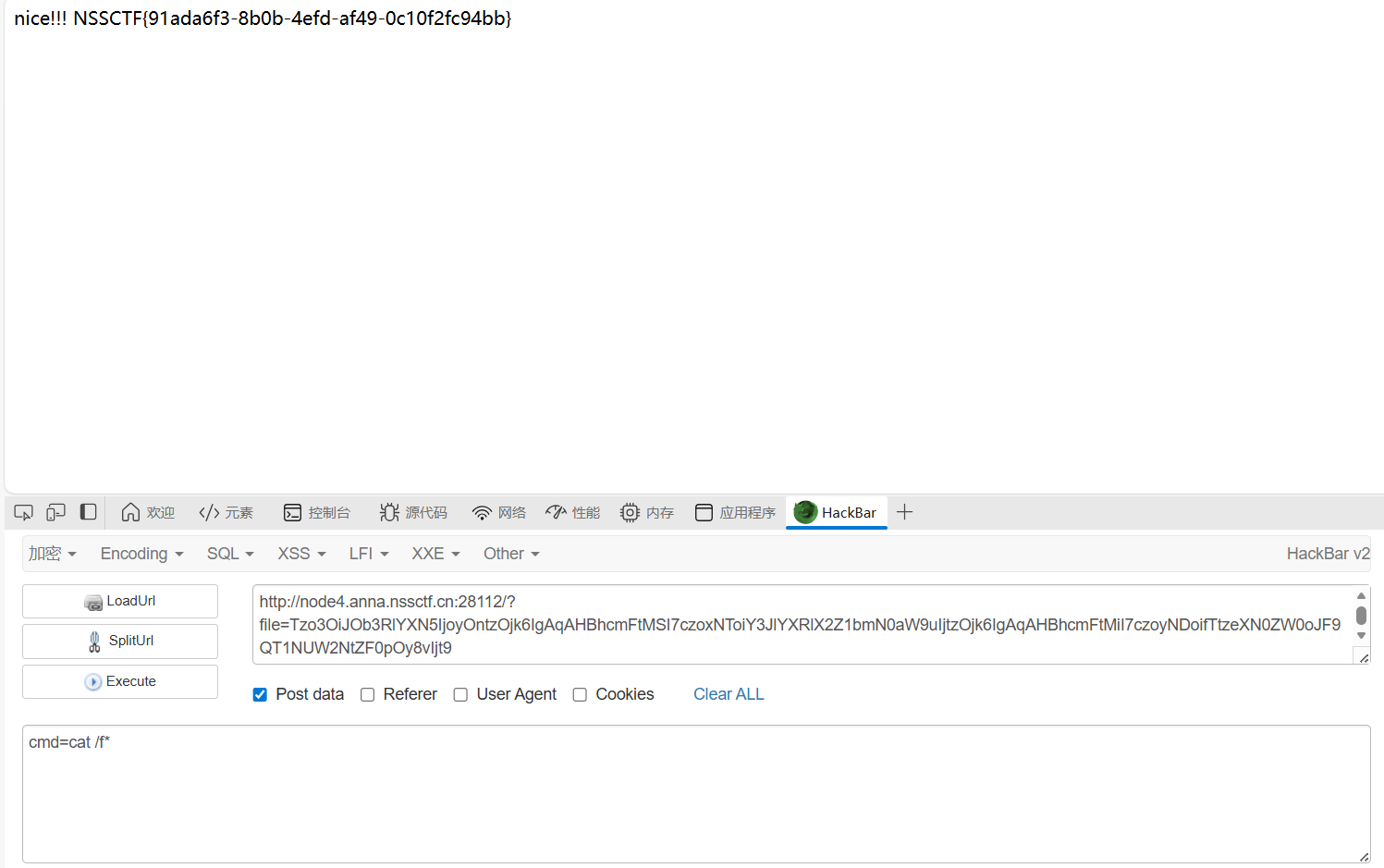The width and height of the screenshot is (1384, 868).
Task: Open the Console panel tab
Action: click(317, 512)
